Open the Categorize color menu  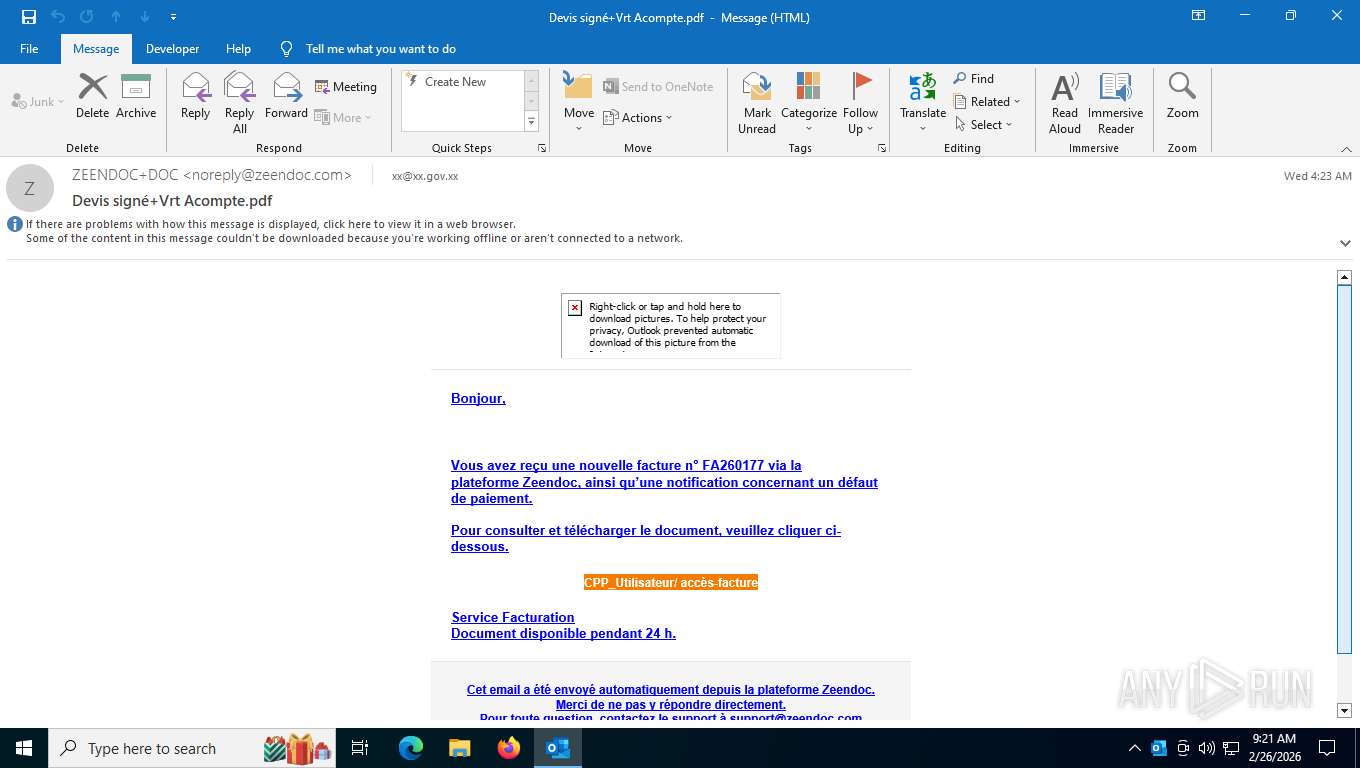[809, 103]
